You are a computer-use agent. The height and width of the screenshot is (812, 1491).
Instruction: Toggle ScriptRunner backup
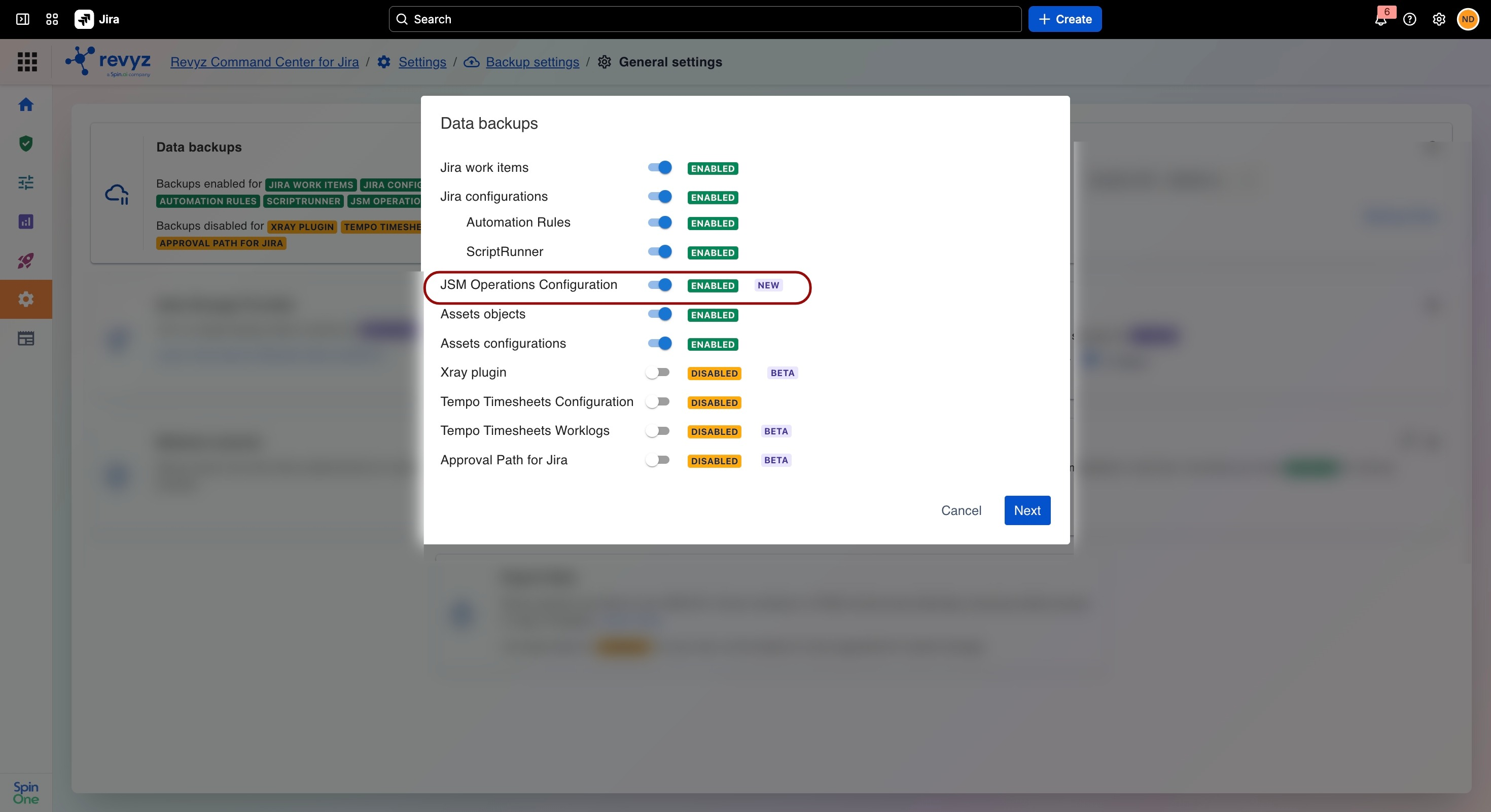click(660, 251)
